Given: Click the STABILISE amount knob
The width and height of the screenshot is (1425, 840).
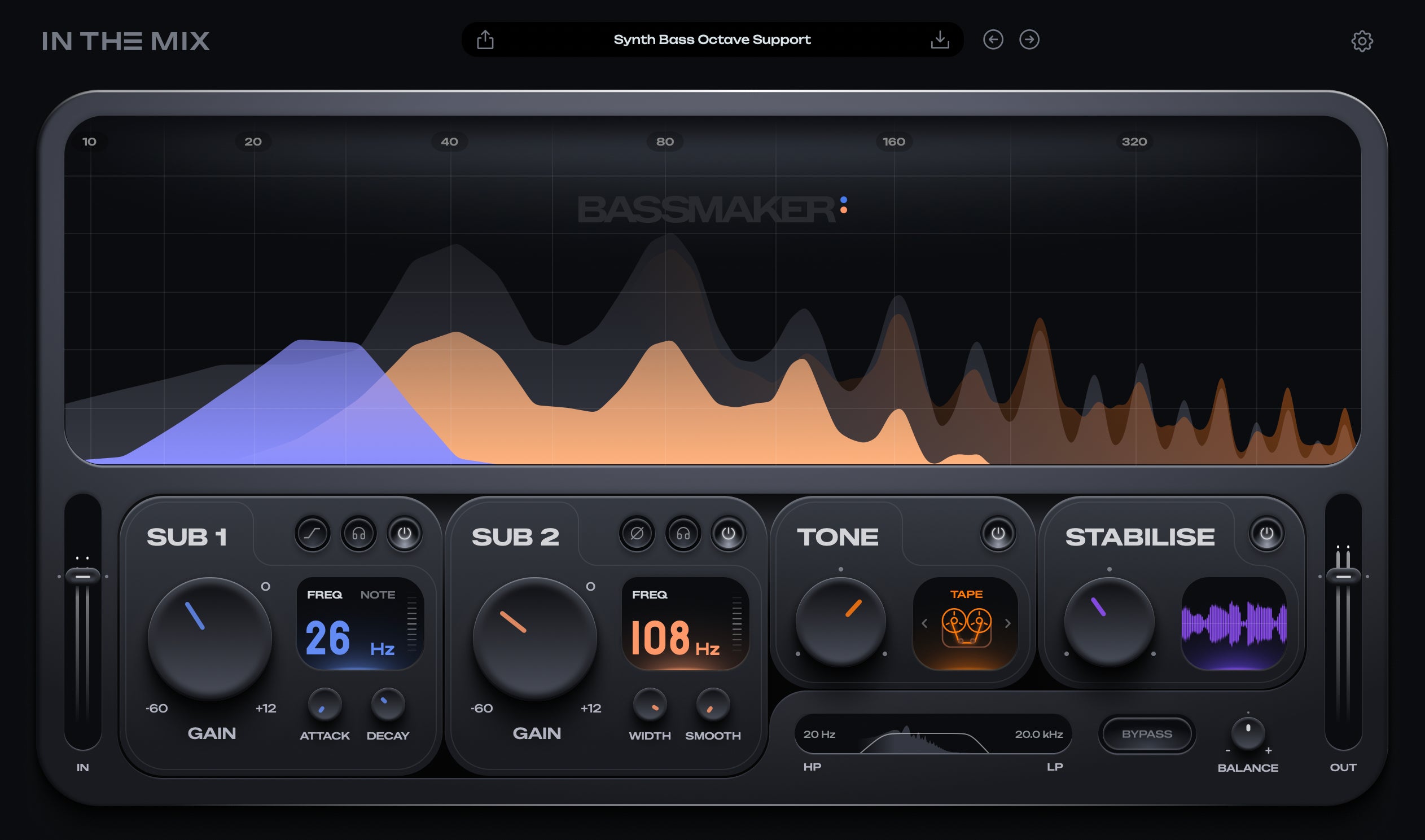Looking at the screenshot, I should 1109,622.
